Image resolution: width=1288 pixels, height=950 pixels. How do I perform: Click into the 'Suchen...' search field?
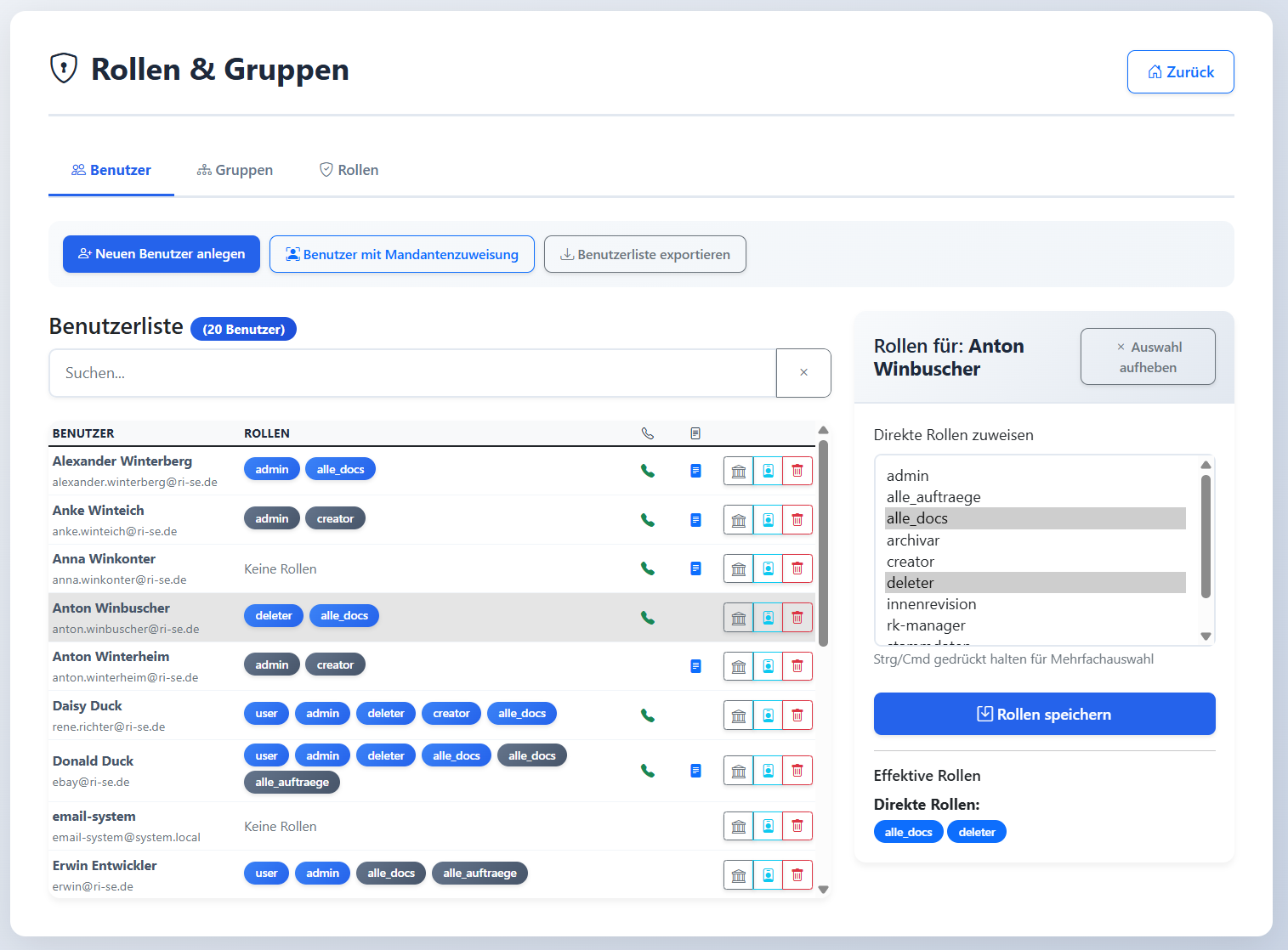[412, 373]
